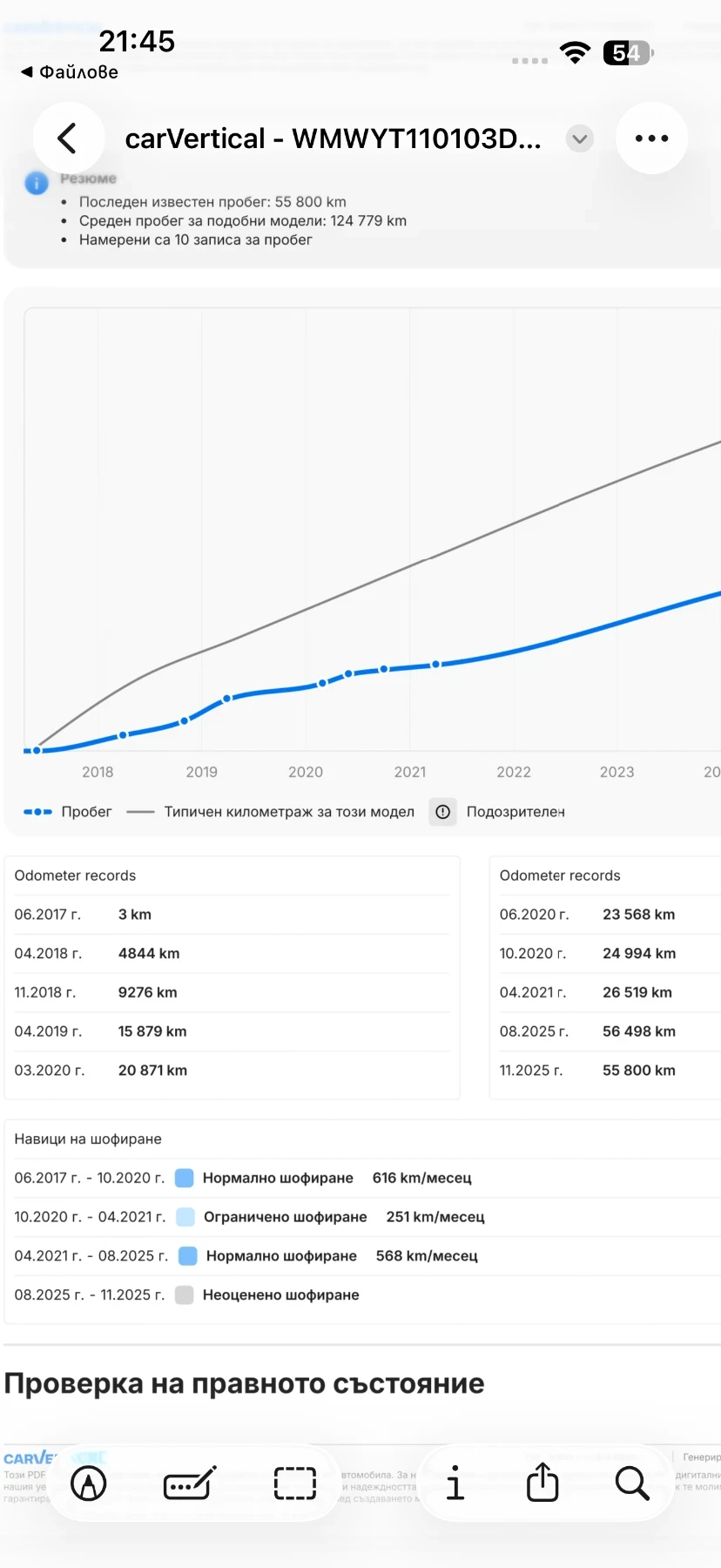Show document info with the i icon
721x1568 pixels.
455,1483
